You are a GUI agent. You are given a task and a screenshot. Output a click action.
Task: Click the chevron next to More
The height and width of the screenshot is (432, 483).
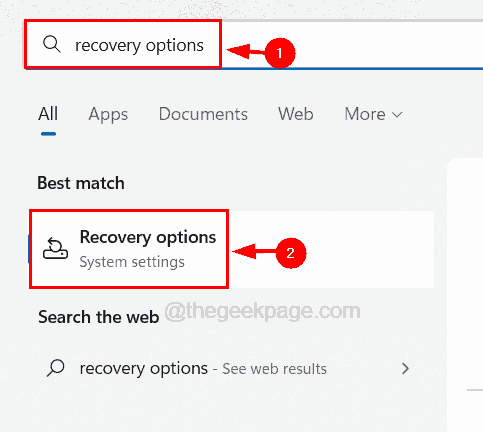(x=397, y=115)
